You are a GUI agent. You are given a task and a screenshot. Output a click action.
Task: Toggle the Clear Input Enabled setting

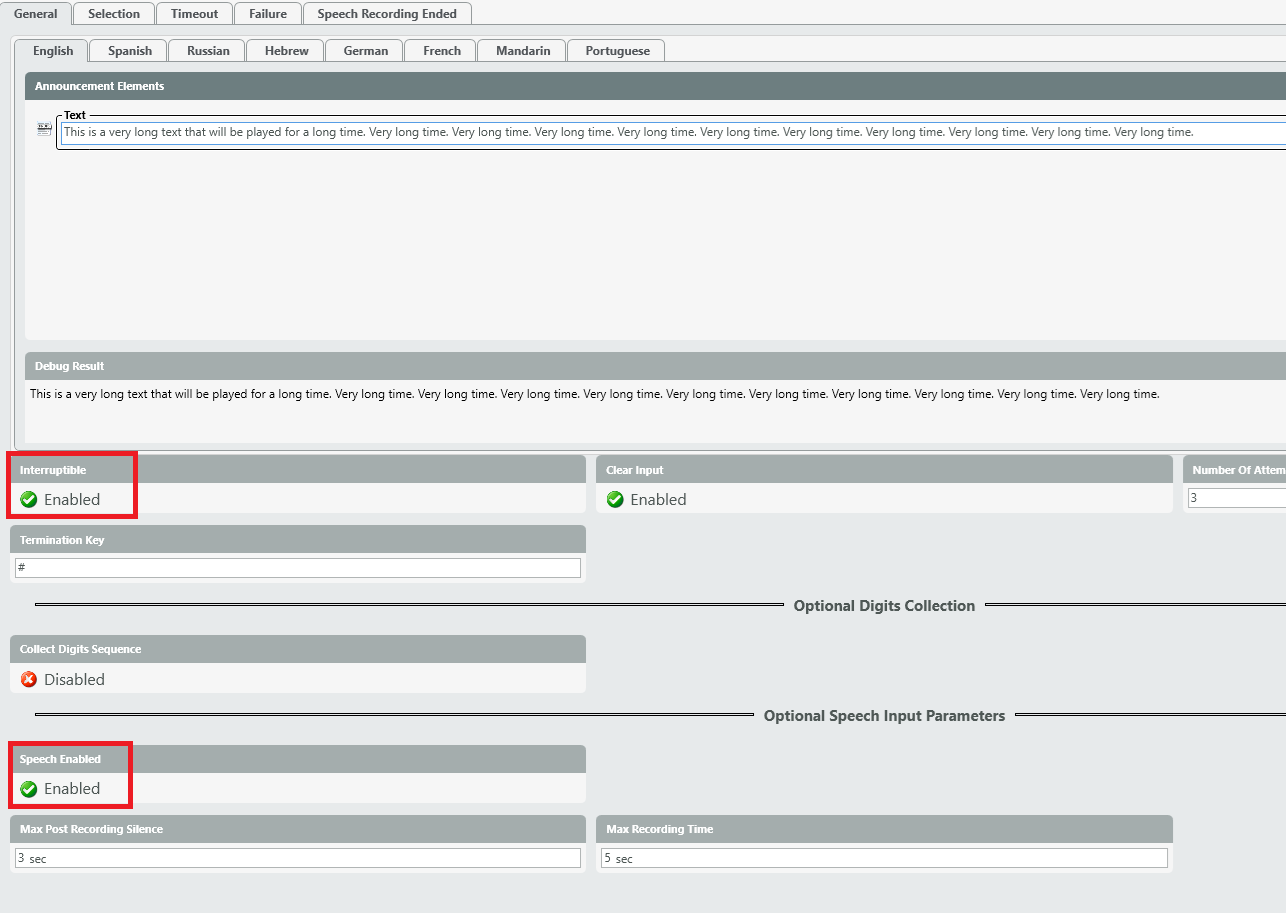pos(658,499)
